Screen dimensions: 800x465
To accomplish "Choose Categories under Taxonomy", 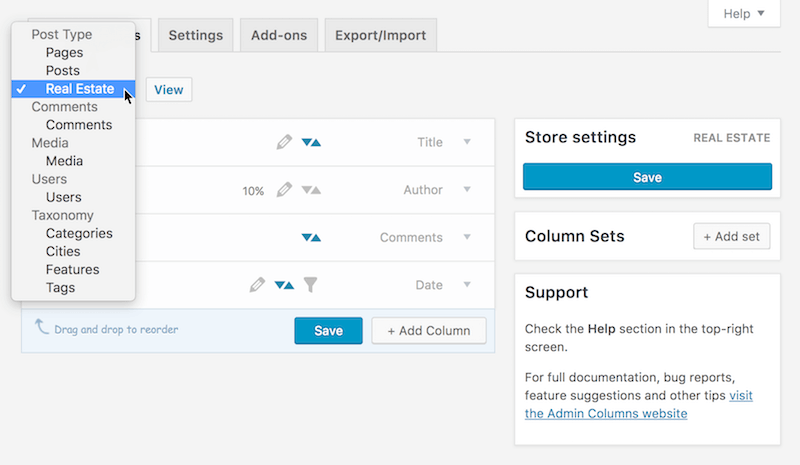I will [73, 233].
